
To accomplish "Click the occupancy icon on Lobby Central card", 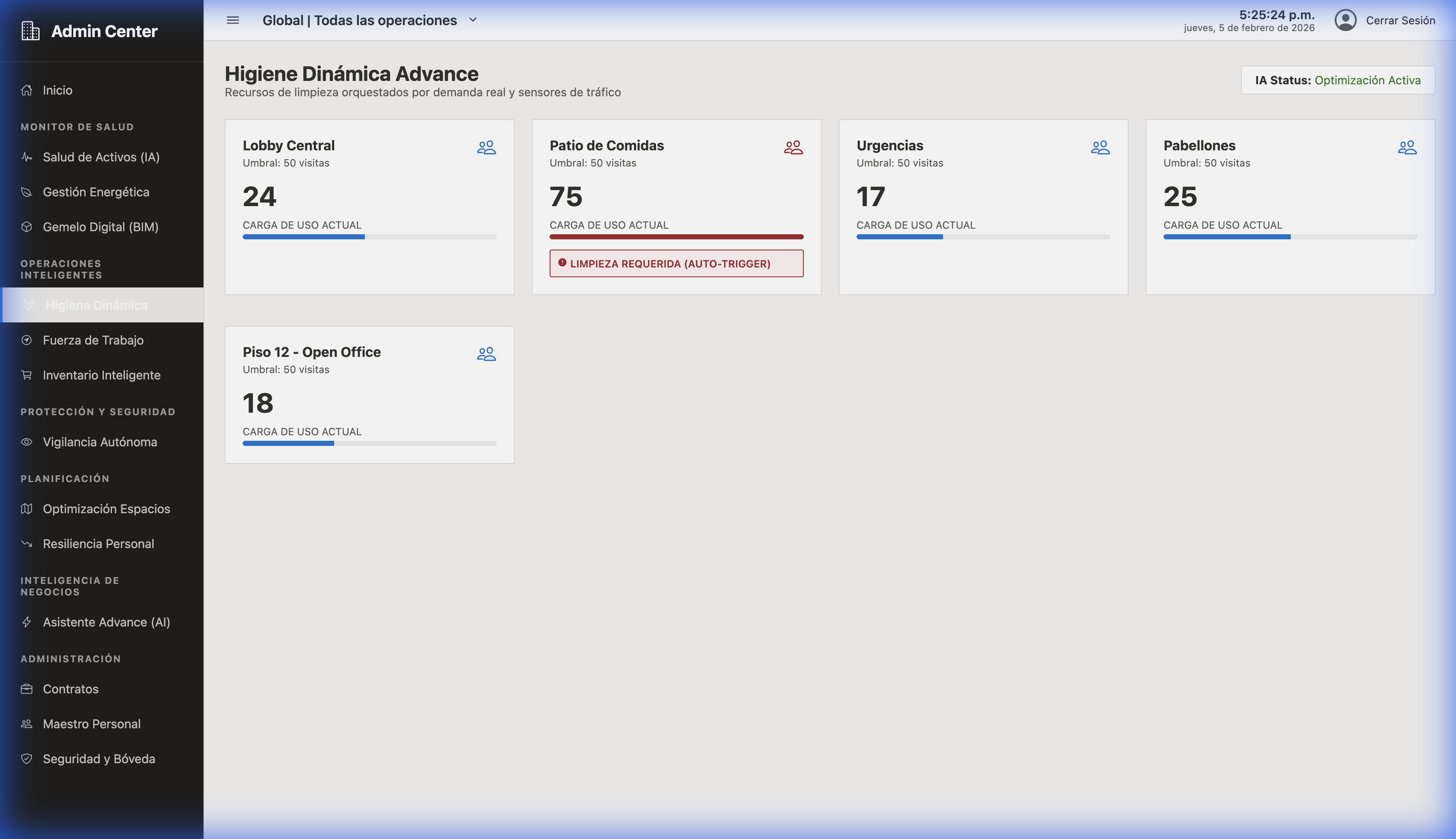I will coord(486,147).
